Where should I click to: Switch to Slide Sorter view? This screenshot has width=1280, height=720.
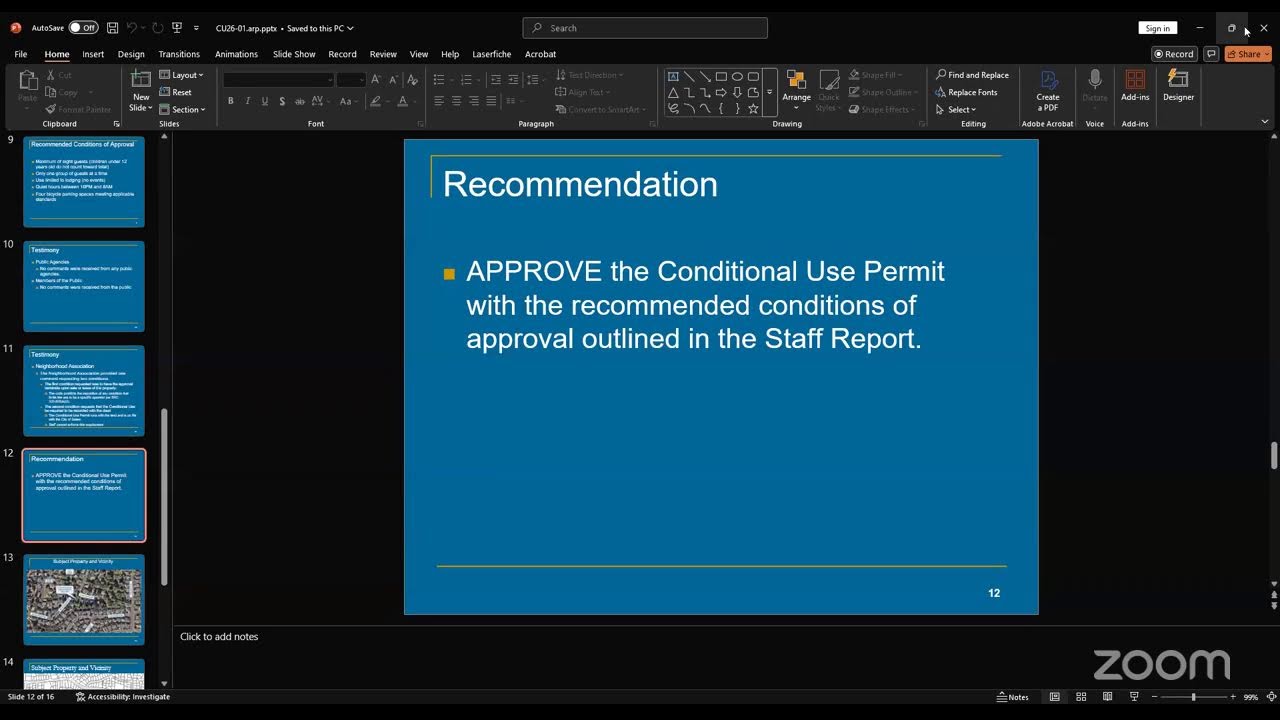[1081, 697]
